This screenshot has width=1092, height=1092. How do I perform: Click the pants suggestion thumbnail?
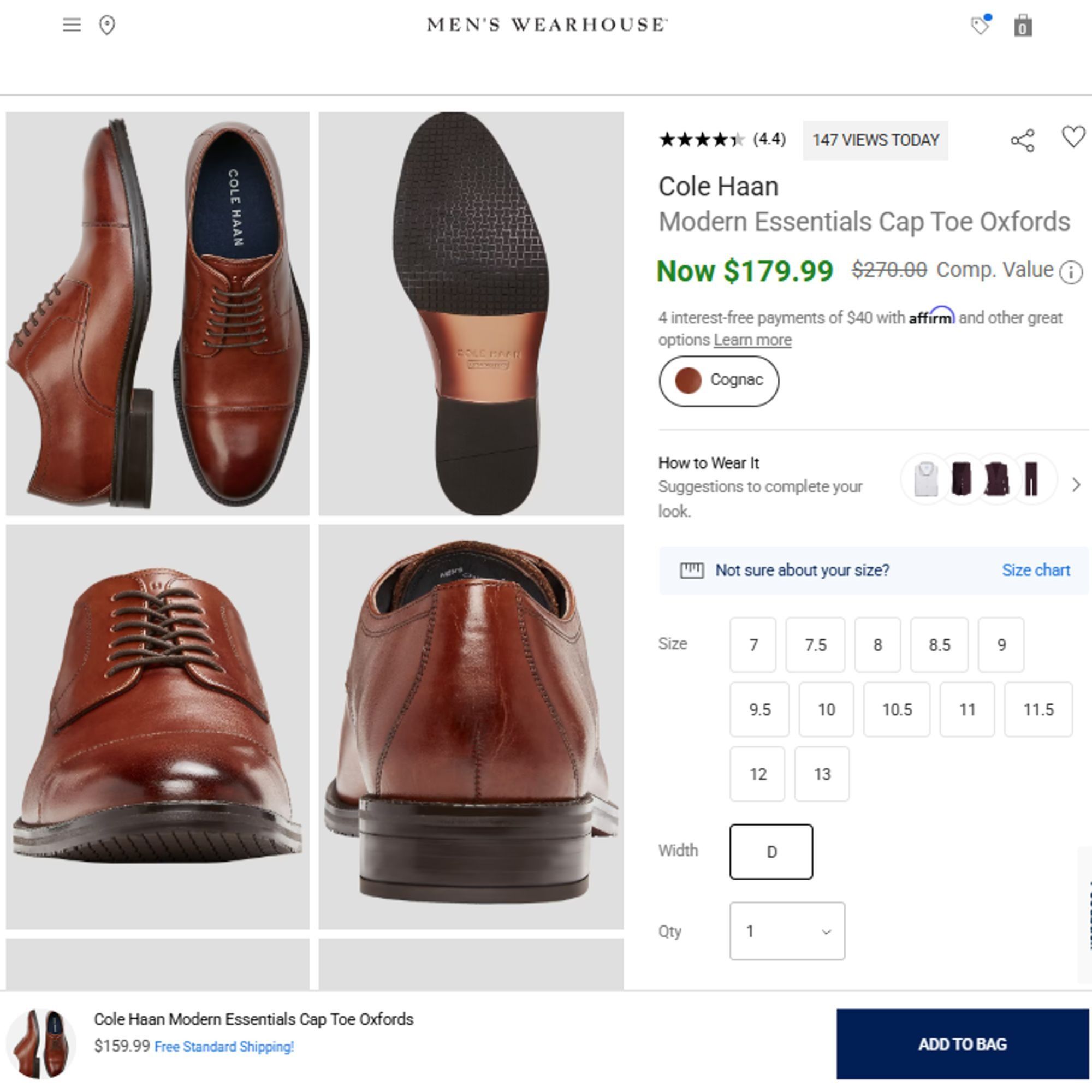pyautogui.click(x=1032, y=479)
